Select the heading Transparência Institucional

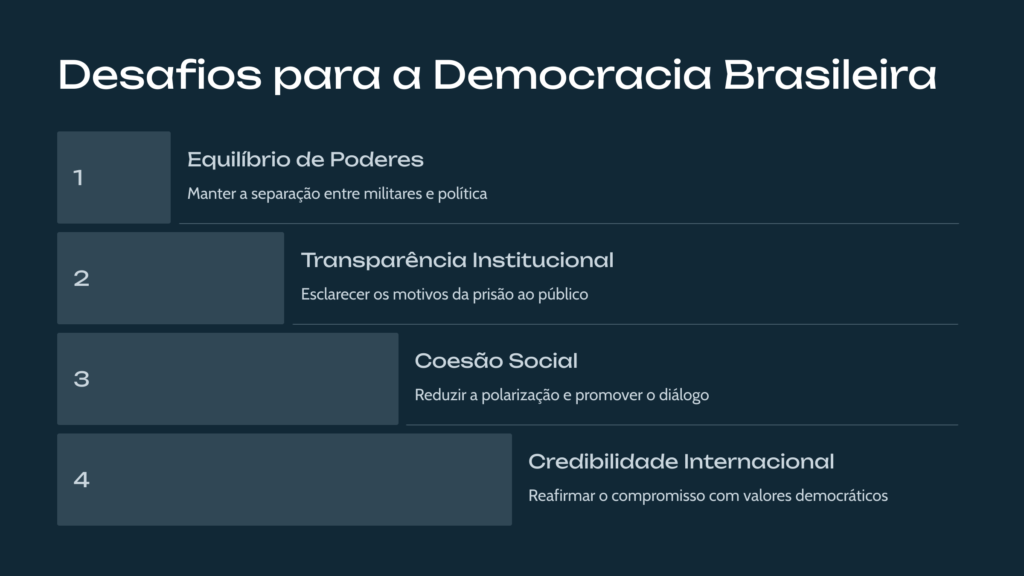click(x=457, y=260)
